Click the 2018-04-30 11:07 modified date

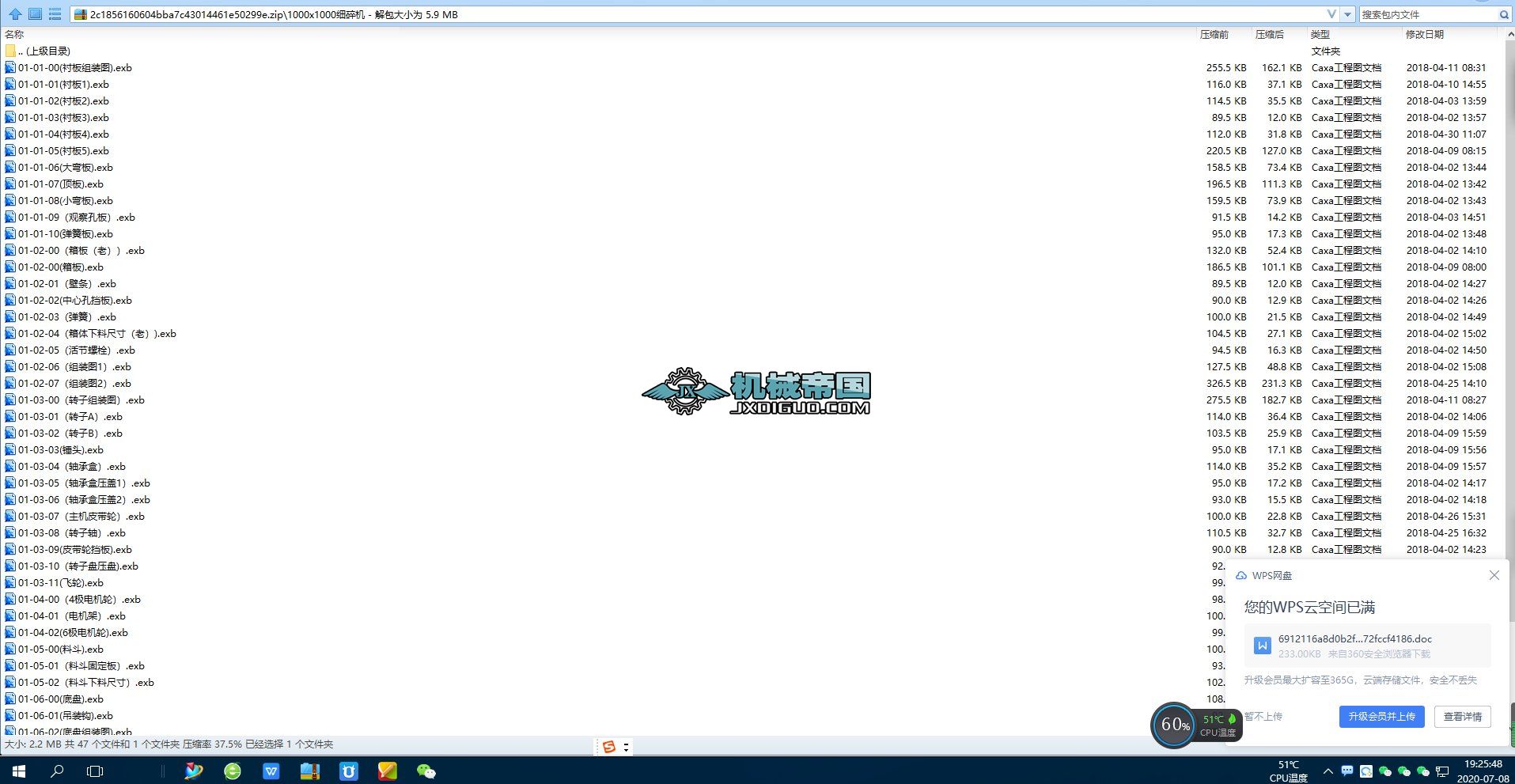(1446, 134)
